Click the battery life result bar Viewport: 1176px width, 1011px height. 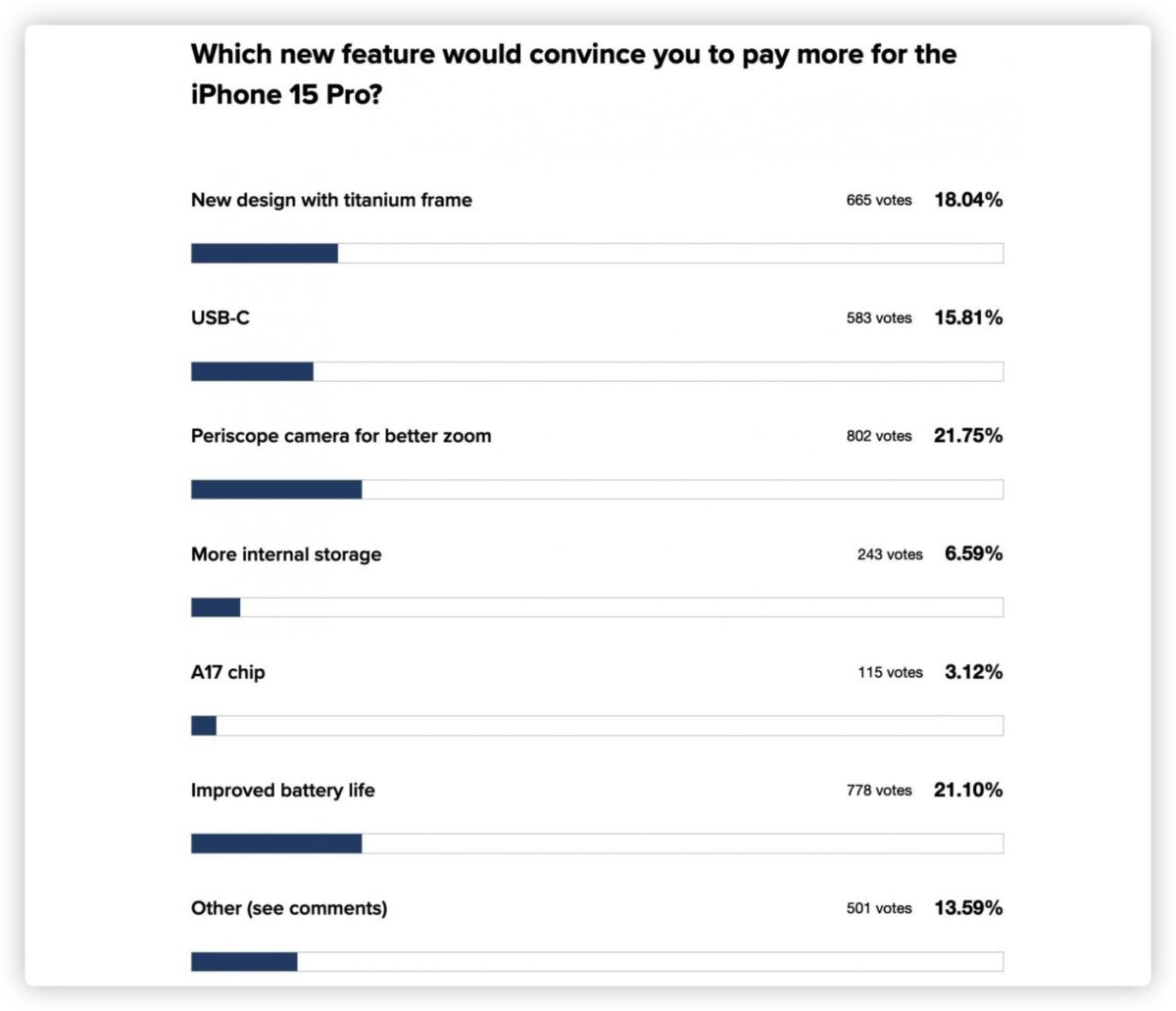[x=597, y=843]
